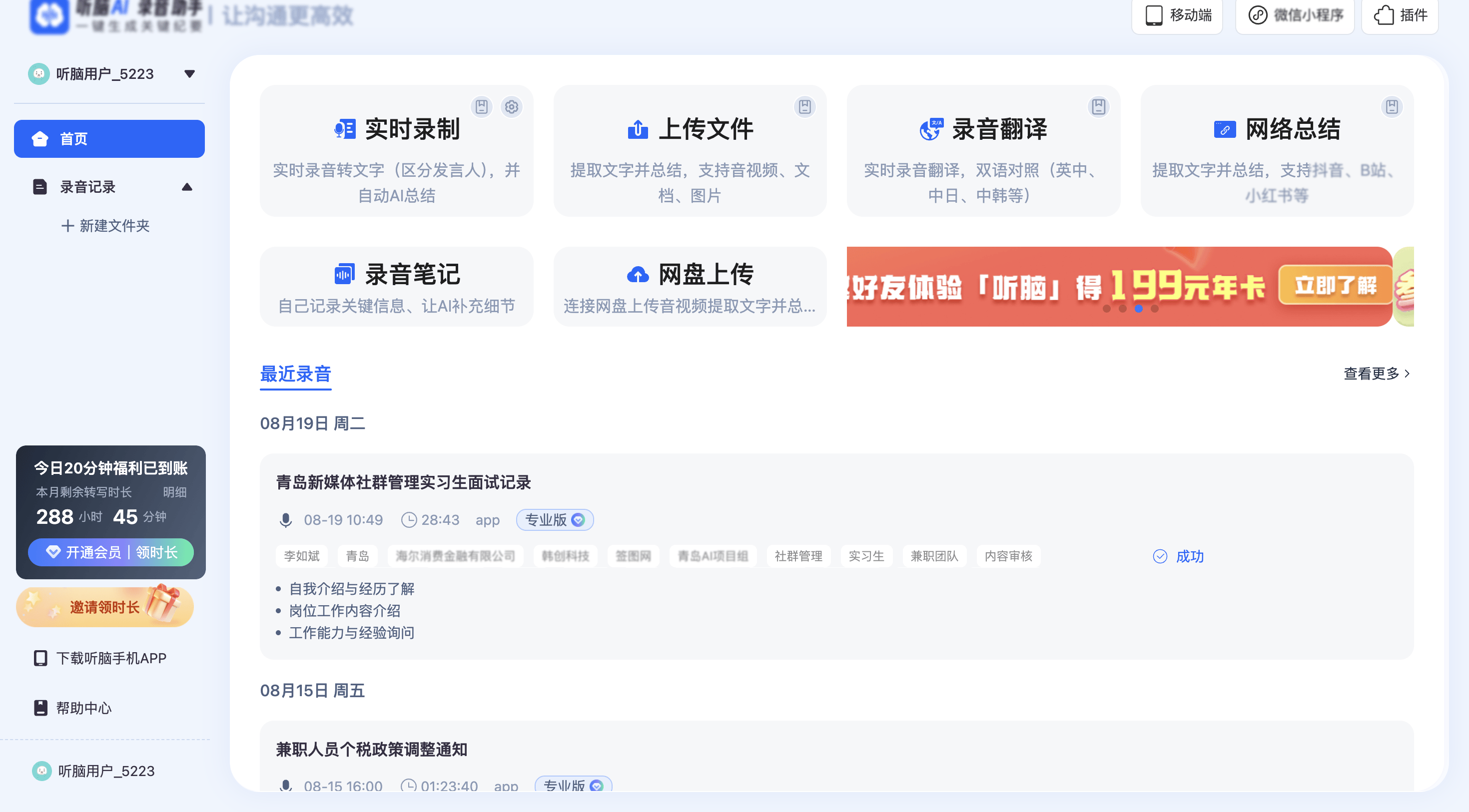The width and height of the screenshot is (1469, 812).
Task: Click 开通会员 | 领时长 button
Action: tap(110, 552)
